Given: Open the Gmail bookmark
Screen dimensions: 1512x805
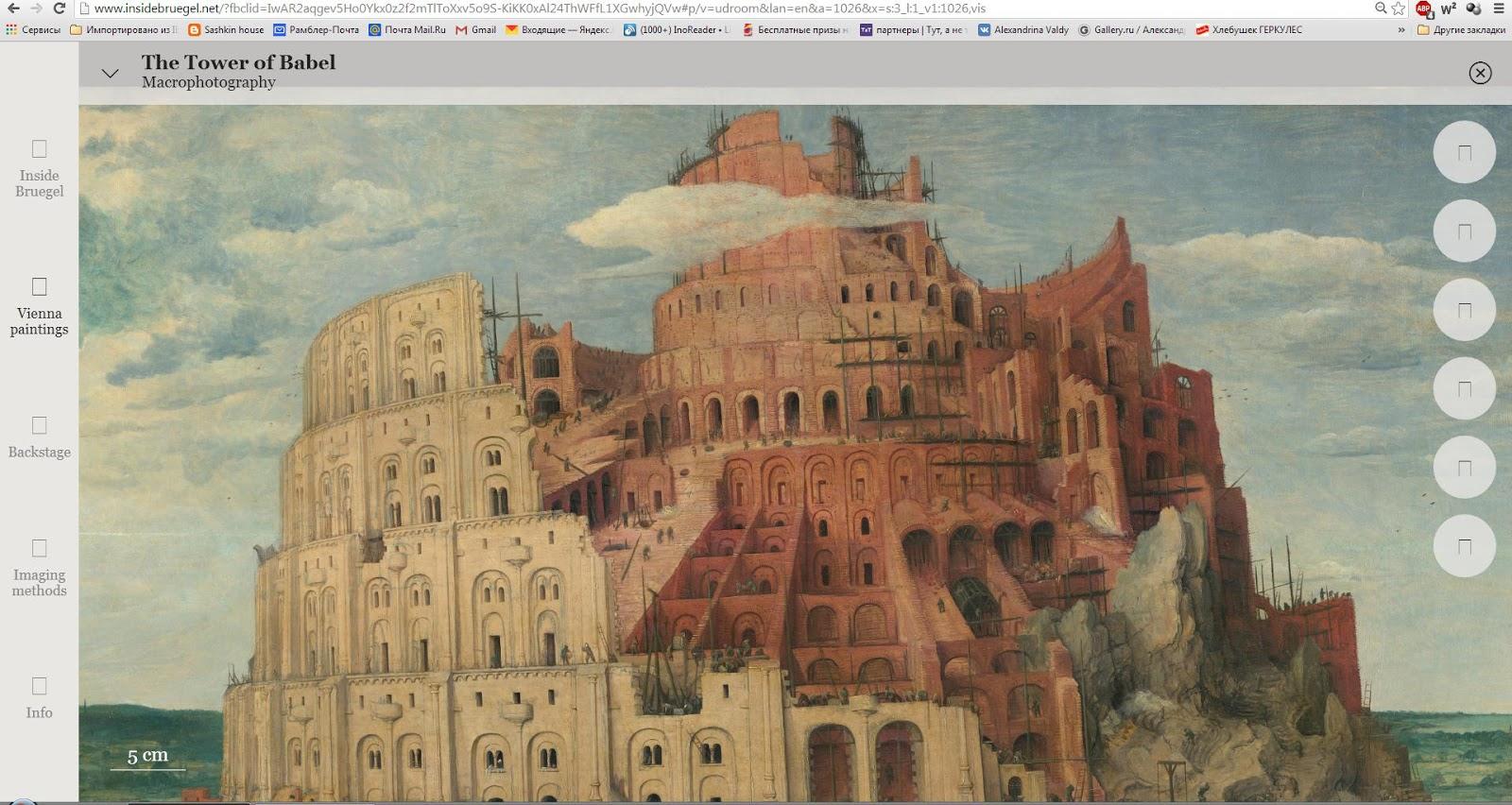Looking at the screenshot, I should [476, 30].
